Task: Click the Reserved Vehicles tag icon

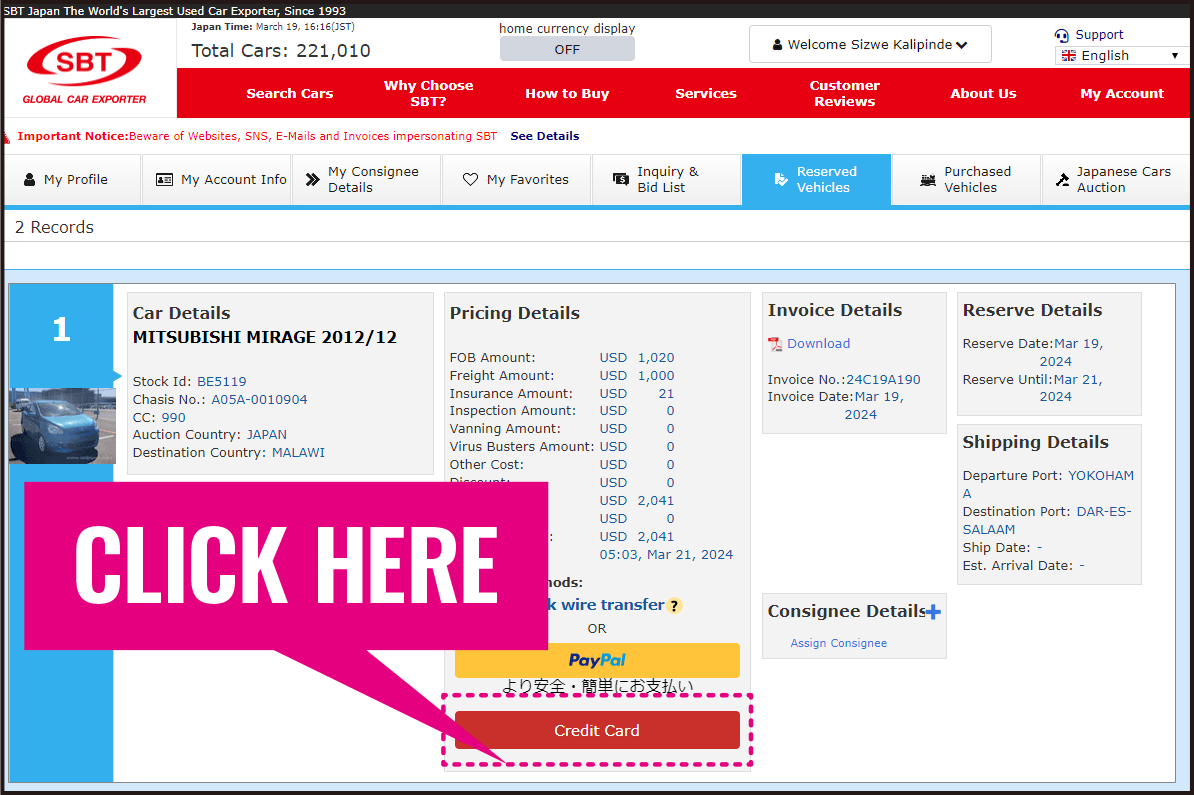Action: pyautogui.click(x=781, y=180)
